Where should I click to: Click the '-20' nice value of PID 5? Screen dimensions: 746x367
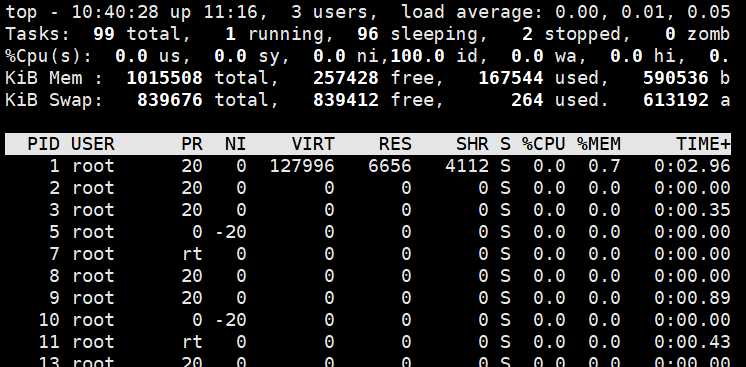[230, 232]
